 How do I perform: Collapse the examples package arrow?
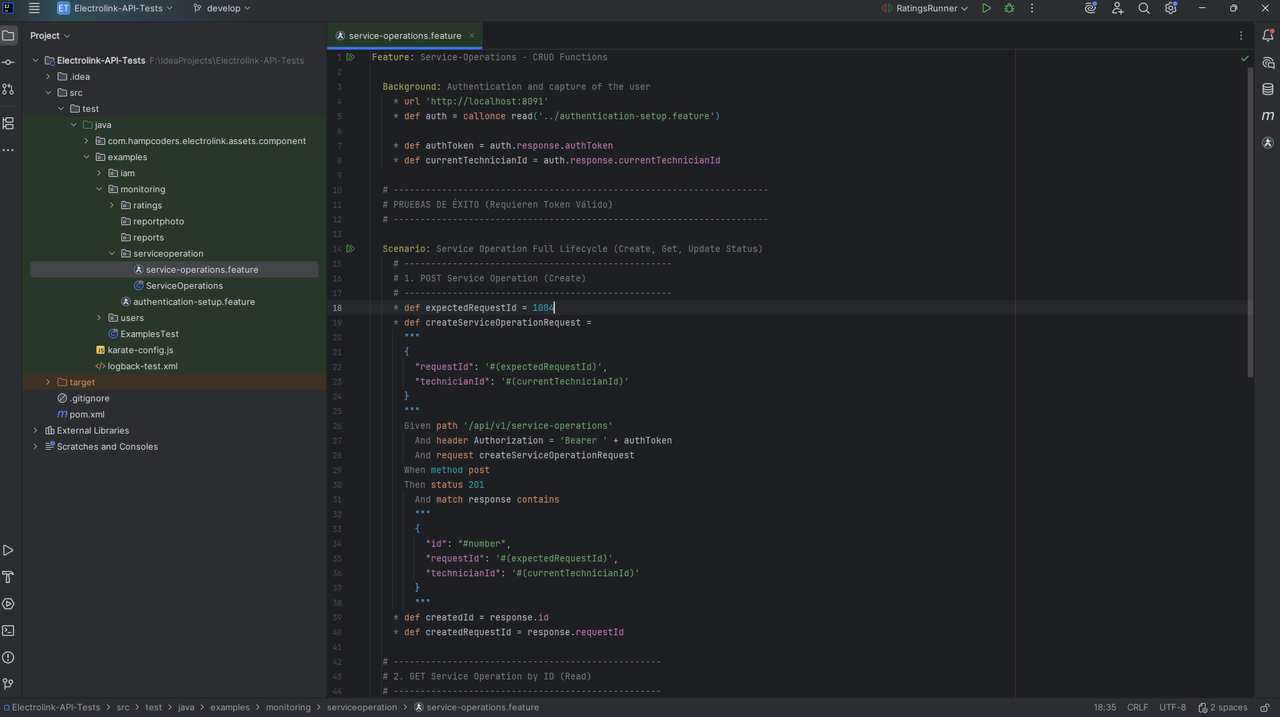pos(86,157)
